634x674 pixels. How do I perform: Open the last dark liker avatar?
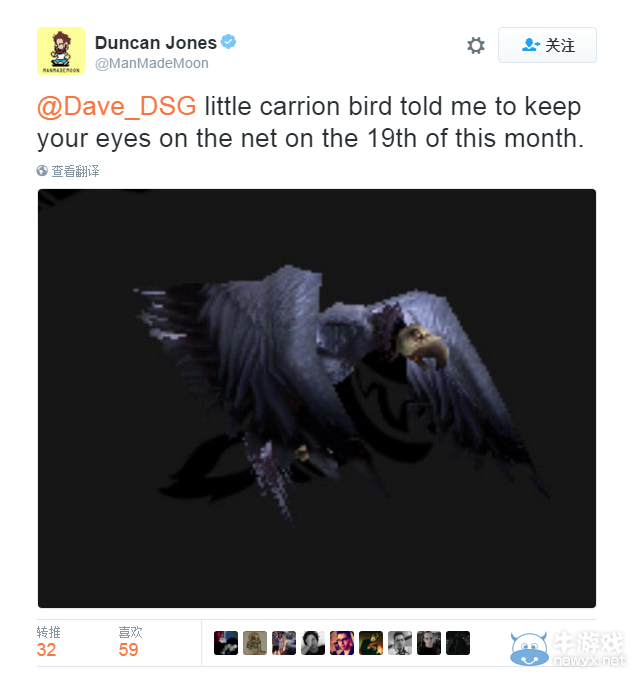click(458, 643)
